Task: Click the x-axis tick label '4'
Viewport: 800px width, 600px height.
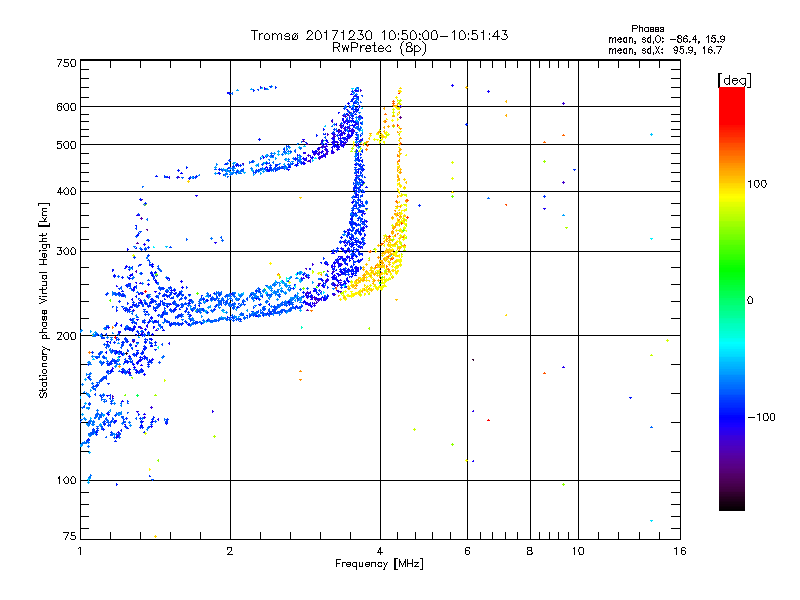Action: click(x=380, y=551)
